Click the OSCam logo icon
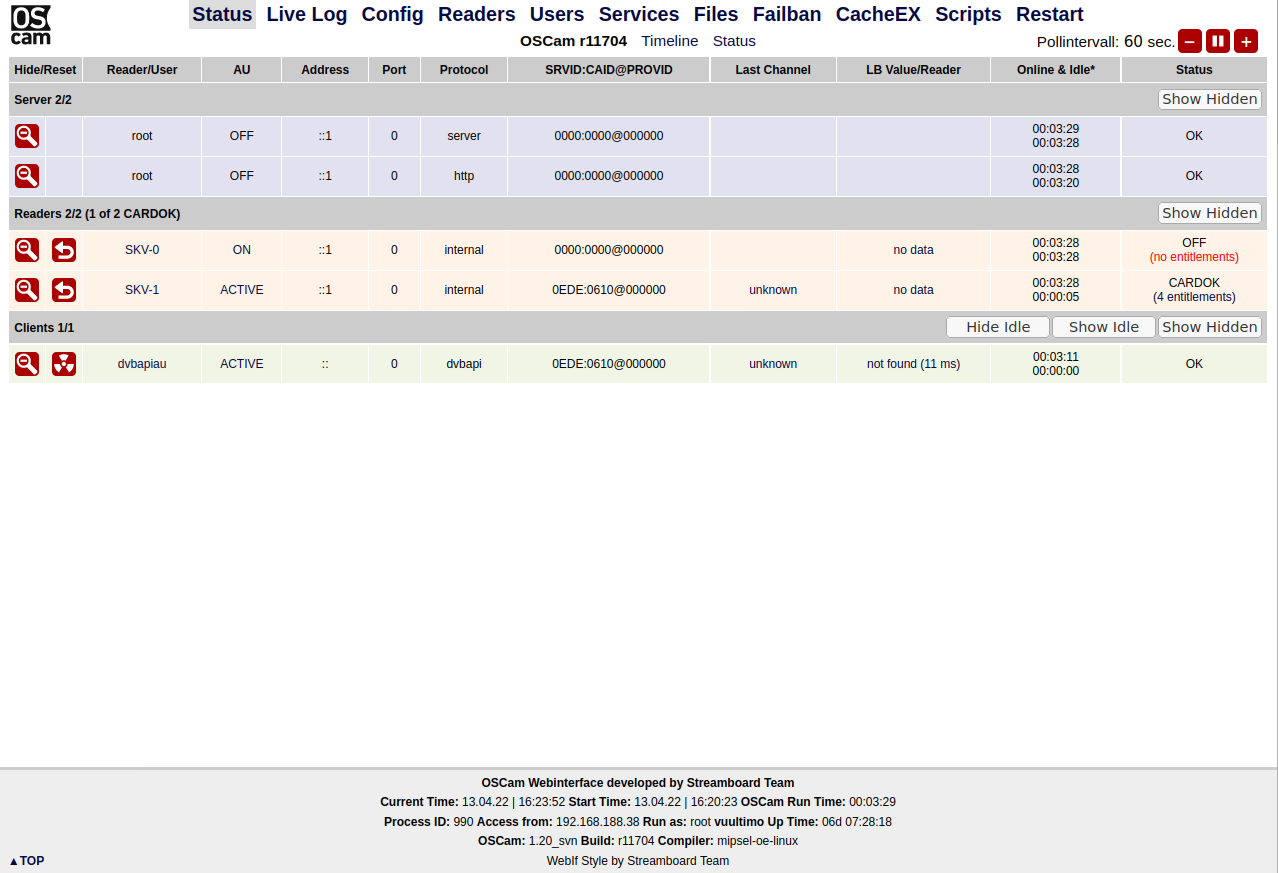The height and width of the screenshot is (873, 1278). [x=31, y=25]
